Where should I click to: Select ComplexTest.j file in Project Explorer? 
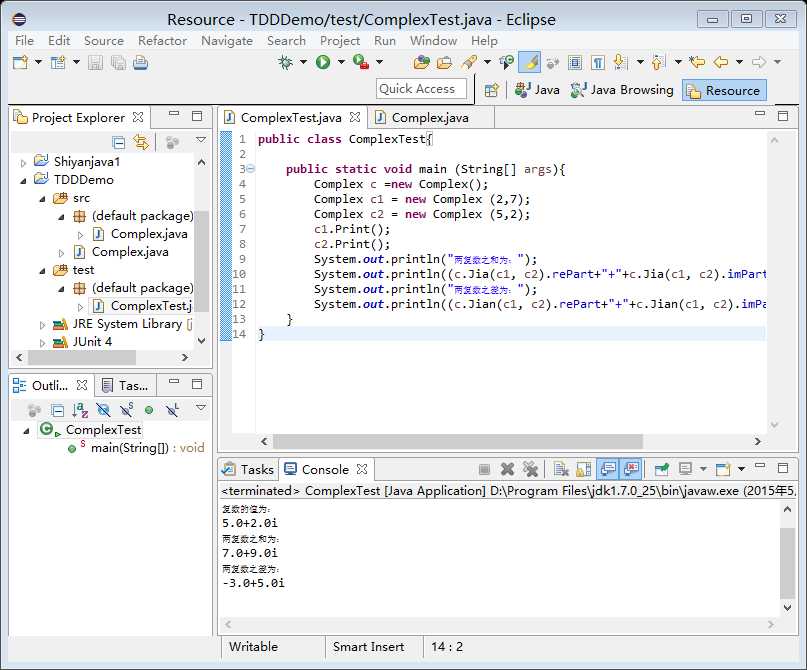point(142,306)
